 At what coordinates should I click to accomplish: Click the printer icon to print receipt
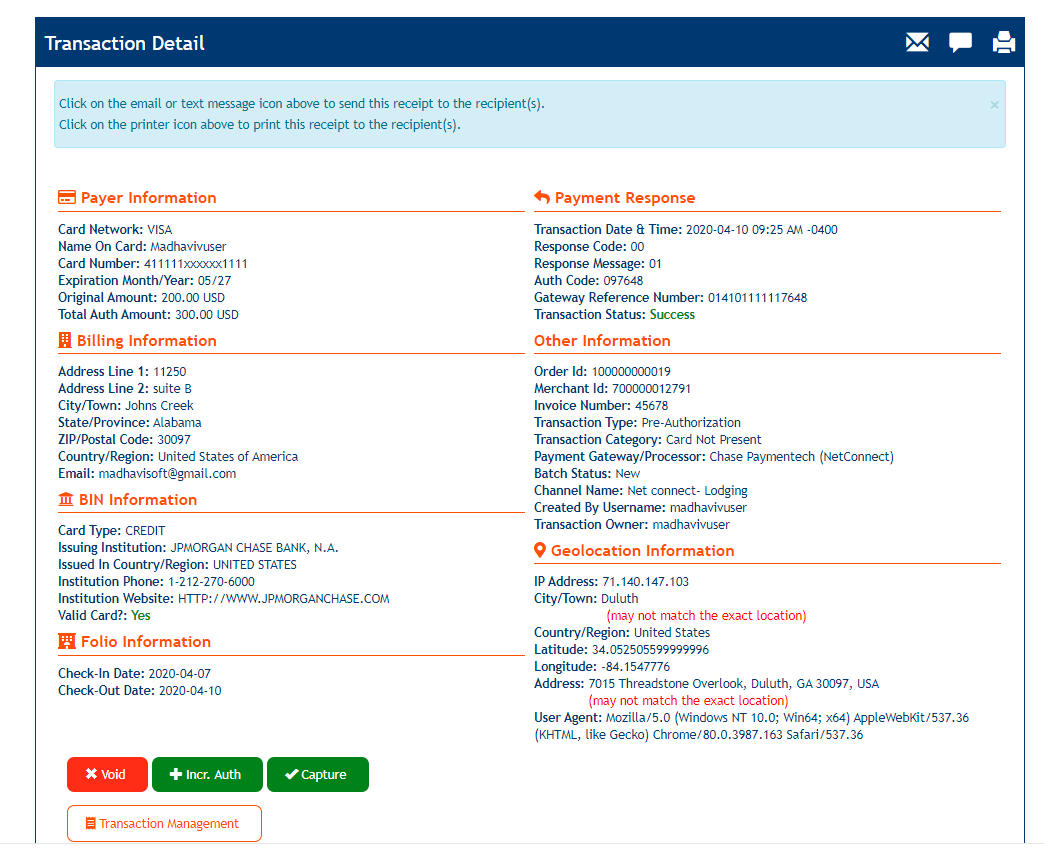click(x=1003, y=42)
